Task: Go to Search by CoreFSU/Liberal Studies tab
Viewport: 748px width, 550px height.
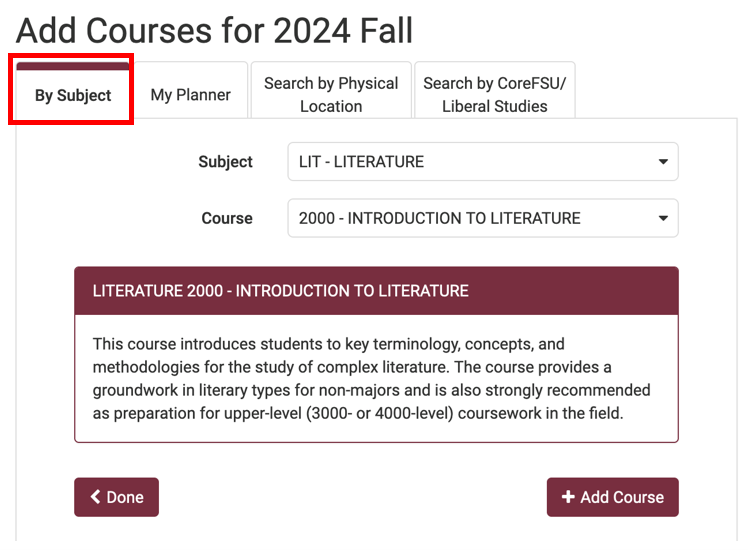Action: click(494, 94)
